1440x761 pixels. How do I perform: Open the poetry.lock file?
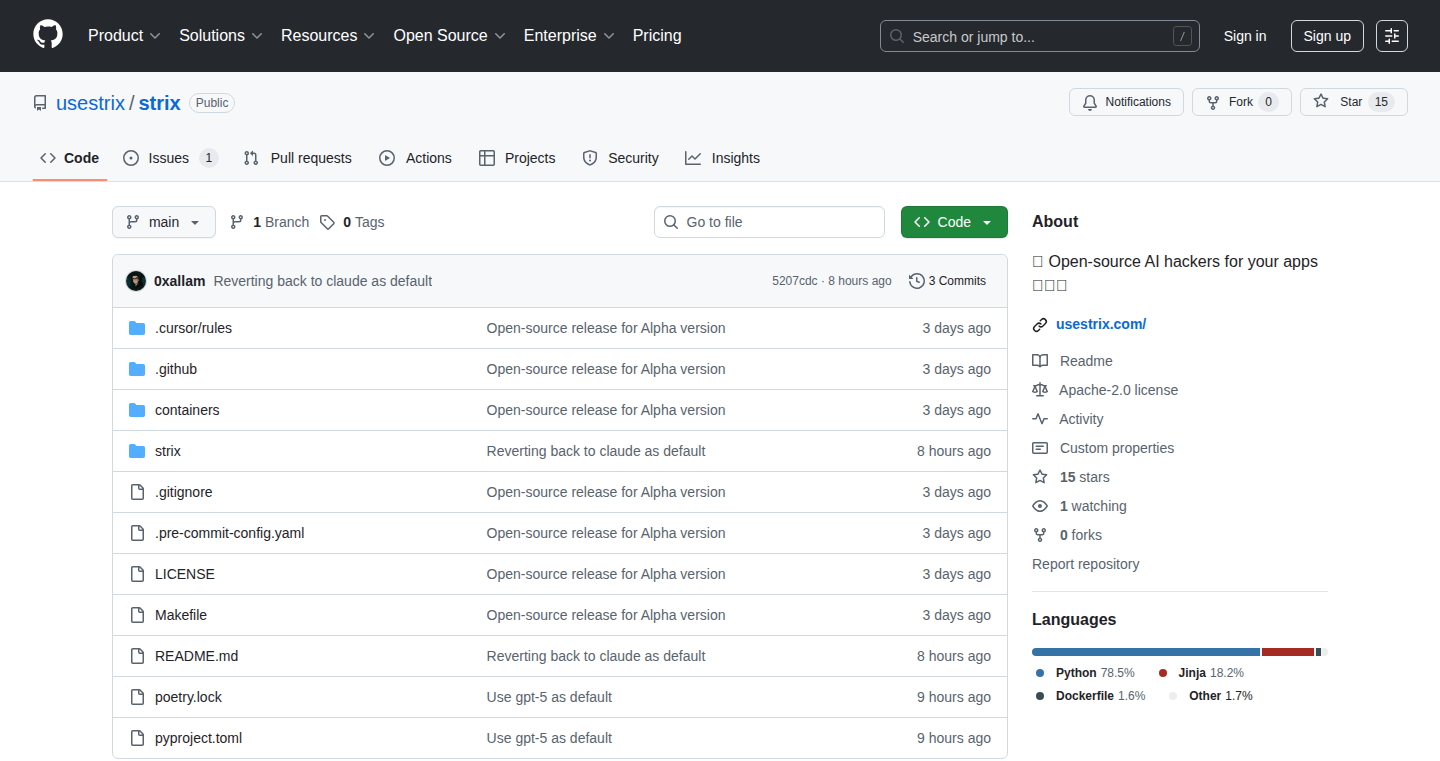pyautogui.click(x=189, y=697)
